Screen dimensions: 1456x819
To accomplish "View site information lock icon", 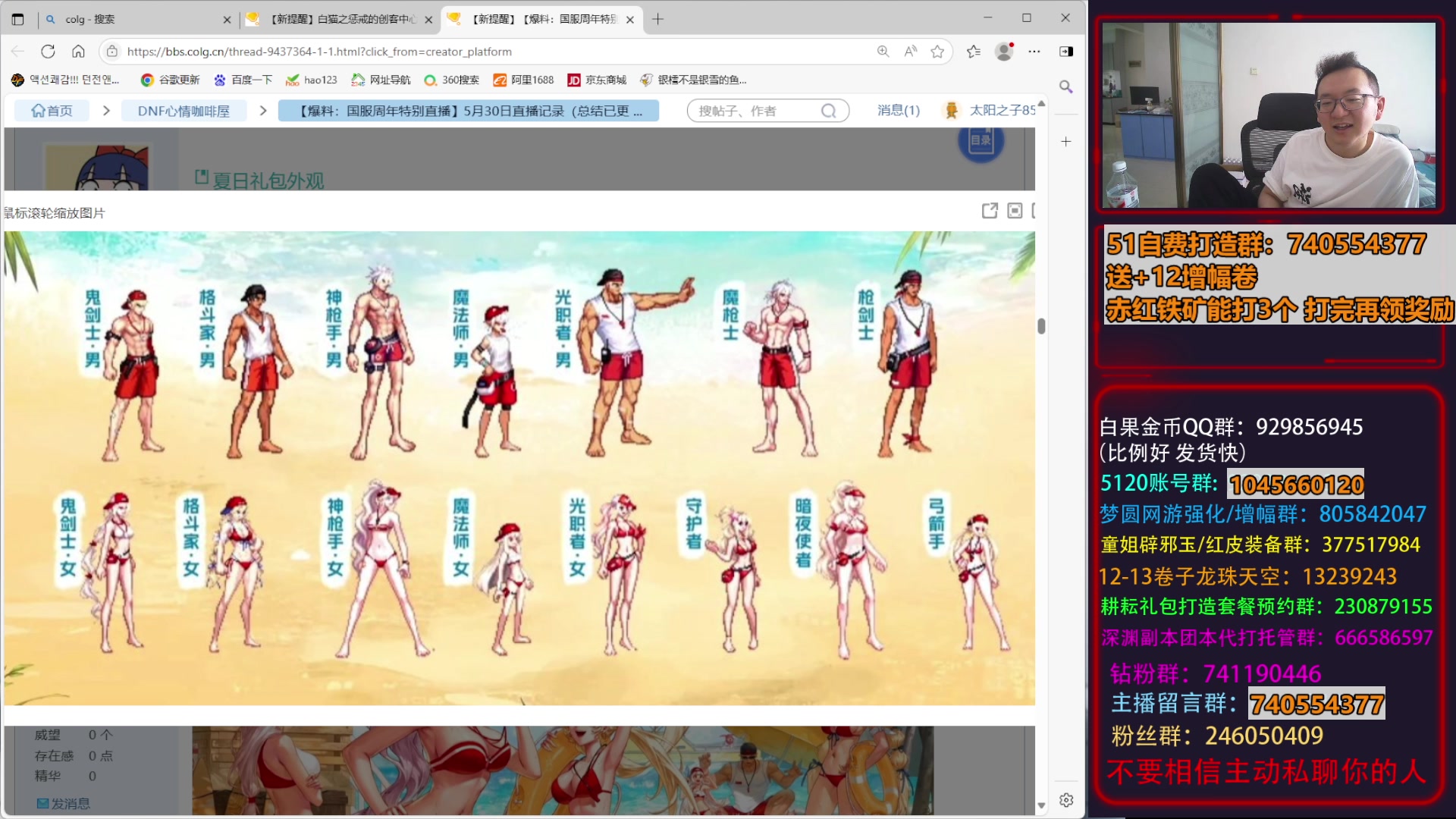I will tap(112, 52).
